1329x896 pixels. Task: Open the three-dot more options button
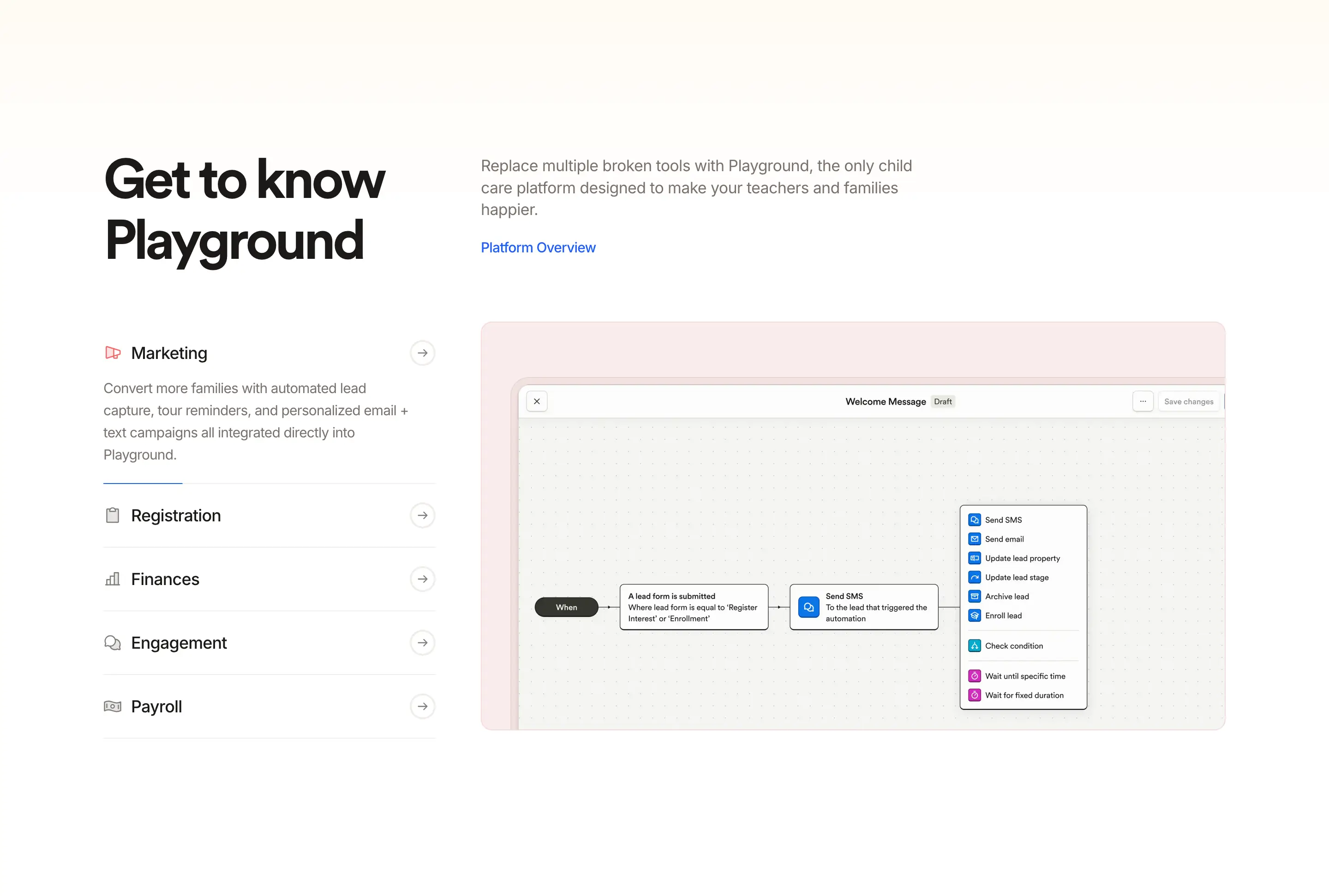(x=1143, y=401)
